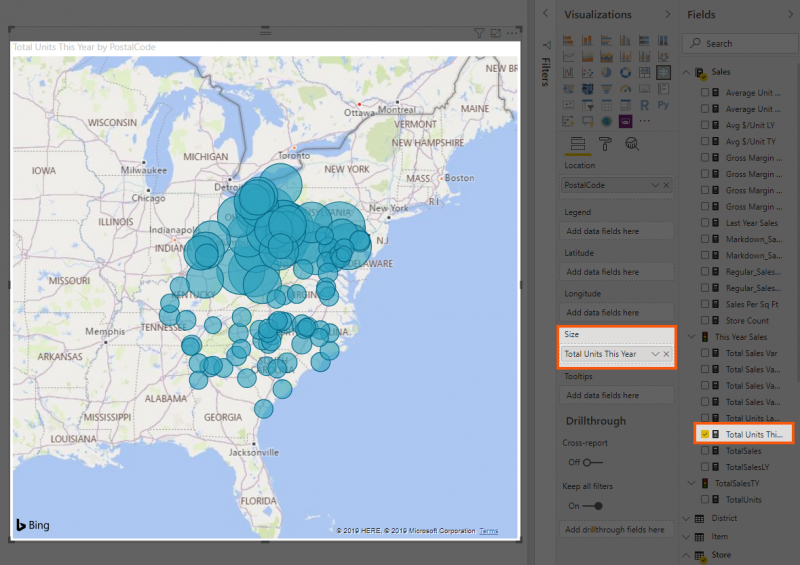Open the map Terms link
Image resolution: width=800 pixels, height=565 pixels.
click(488, 531)
